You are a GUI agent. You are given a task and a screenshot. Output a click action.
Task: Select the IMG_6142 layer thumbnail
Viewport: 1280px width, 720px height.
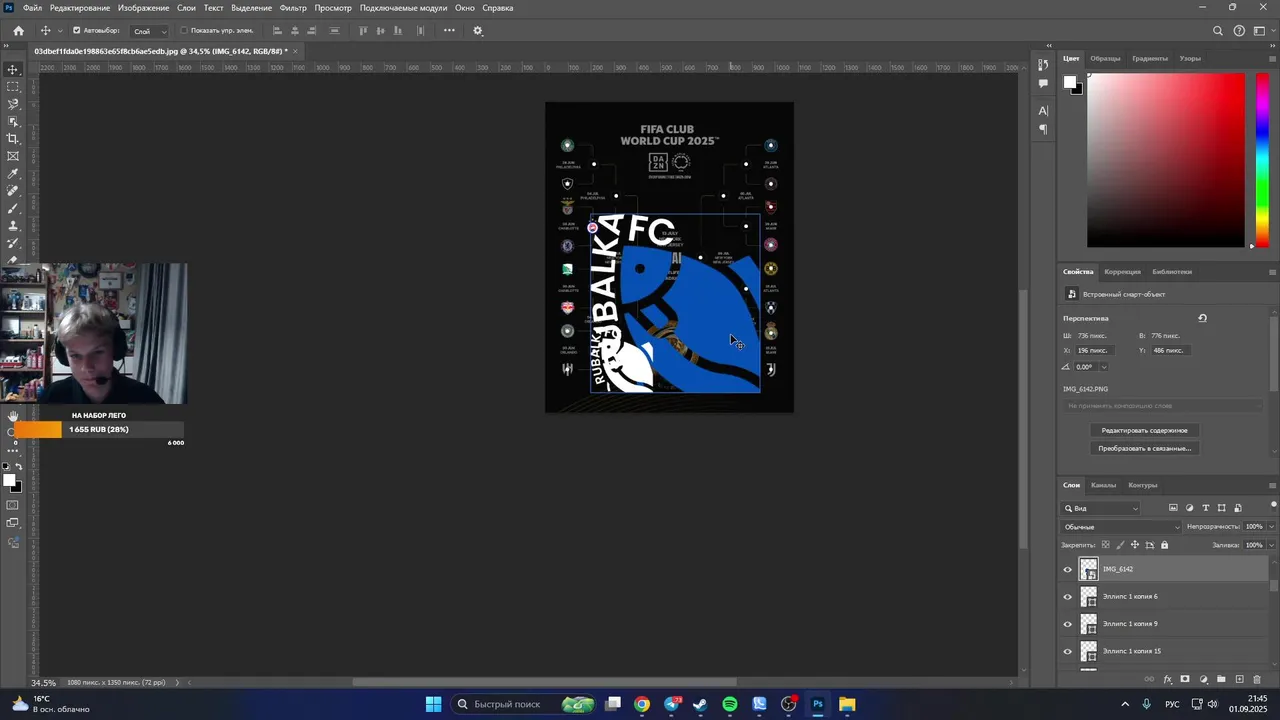1088,570
